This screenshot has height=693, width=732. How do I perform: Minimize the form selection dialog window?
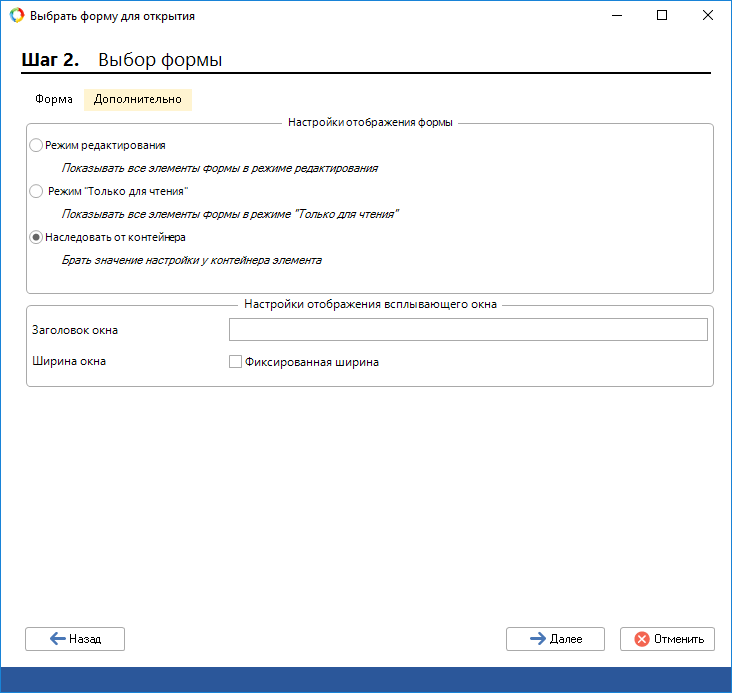click(616, 16)
